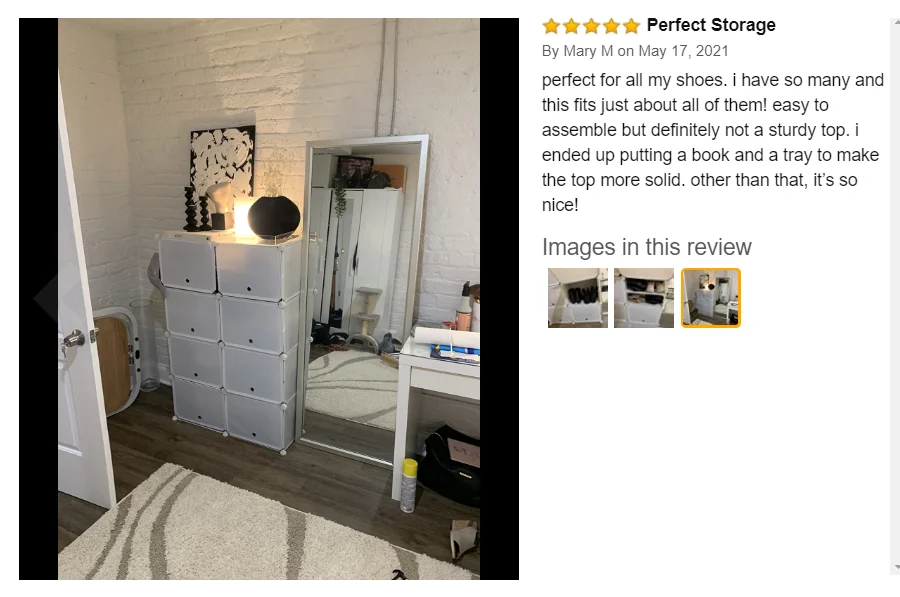Click the scrollbar down arrow

point(895,569)
